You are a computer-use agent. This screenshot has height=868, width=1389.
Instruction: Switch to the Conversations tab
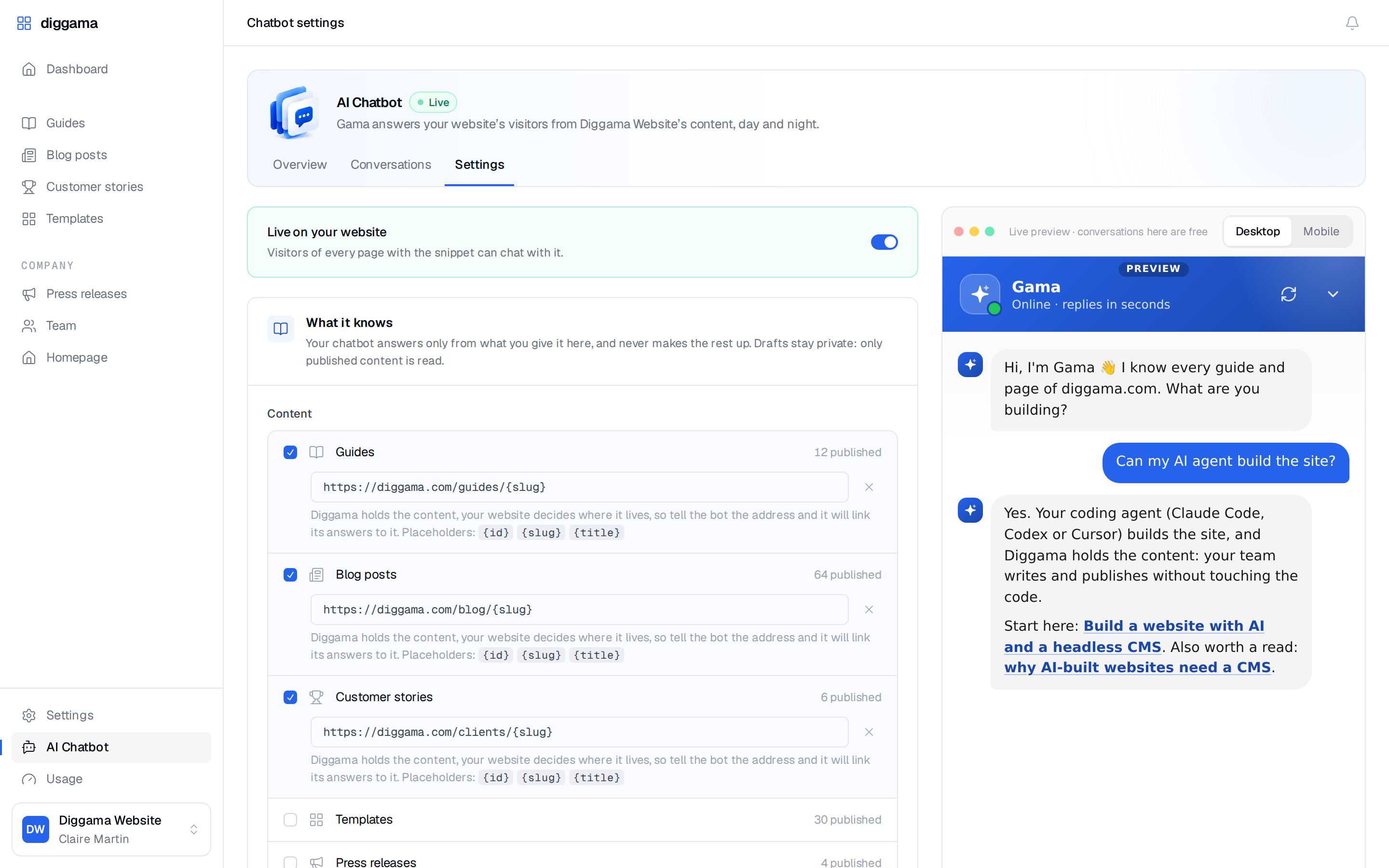pyautogui.click(x=390, y=165)
